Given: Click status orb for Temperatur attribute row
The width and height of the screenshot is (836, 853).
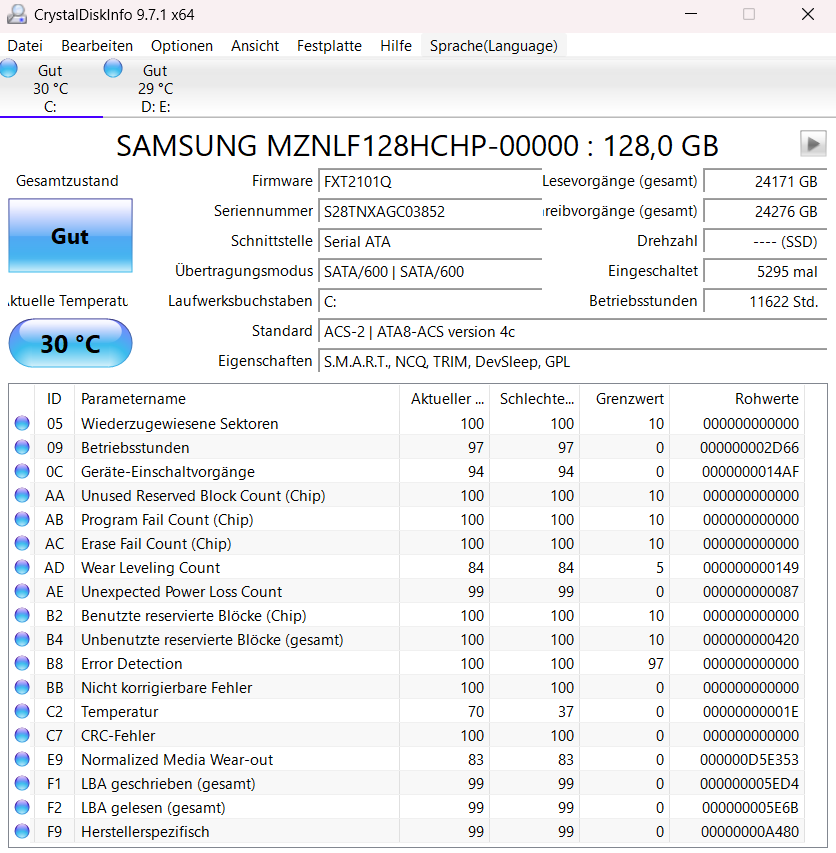Looking at the screenshot, I should pyautogui.click(x=22, y=711).
